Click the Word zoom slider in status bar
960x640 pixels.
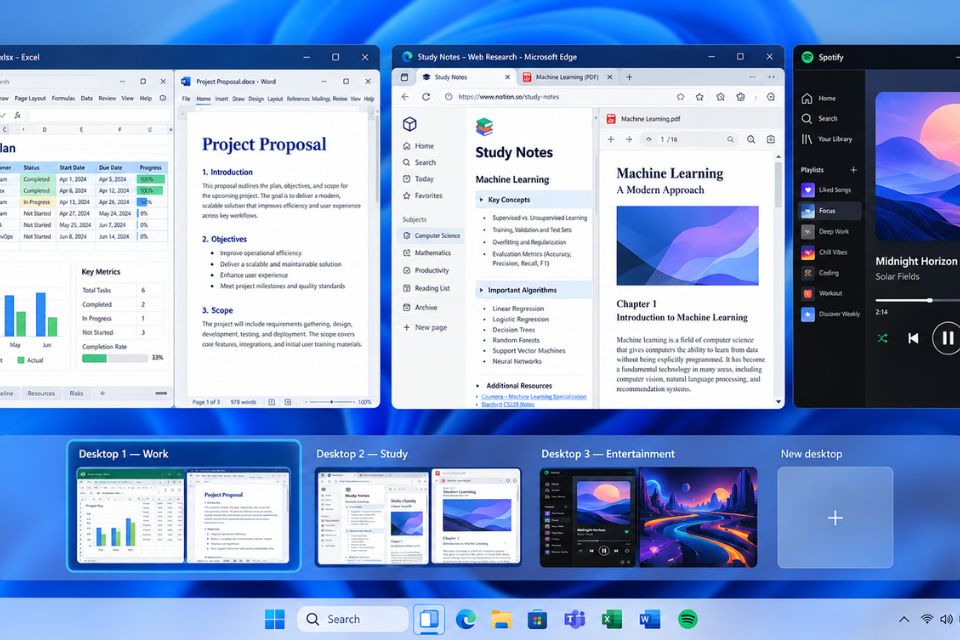331,402
